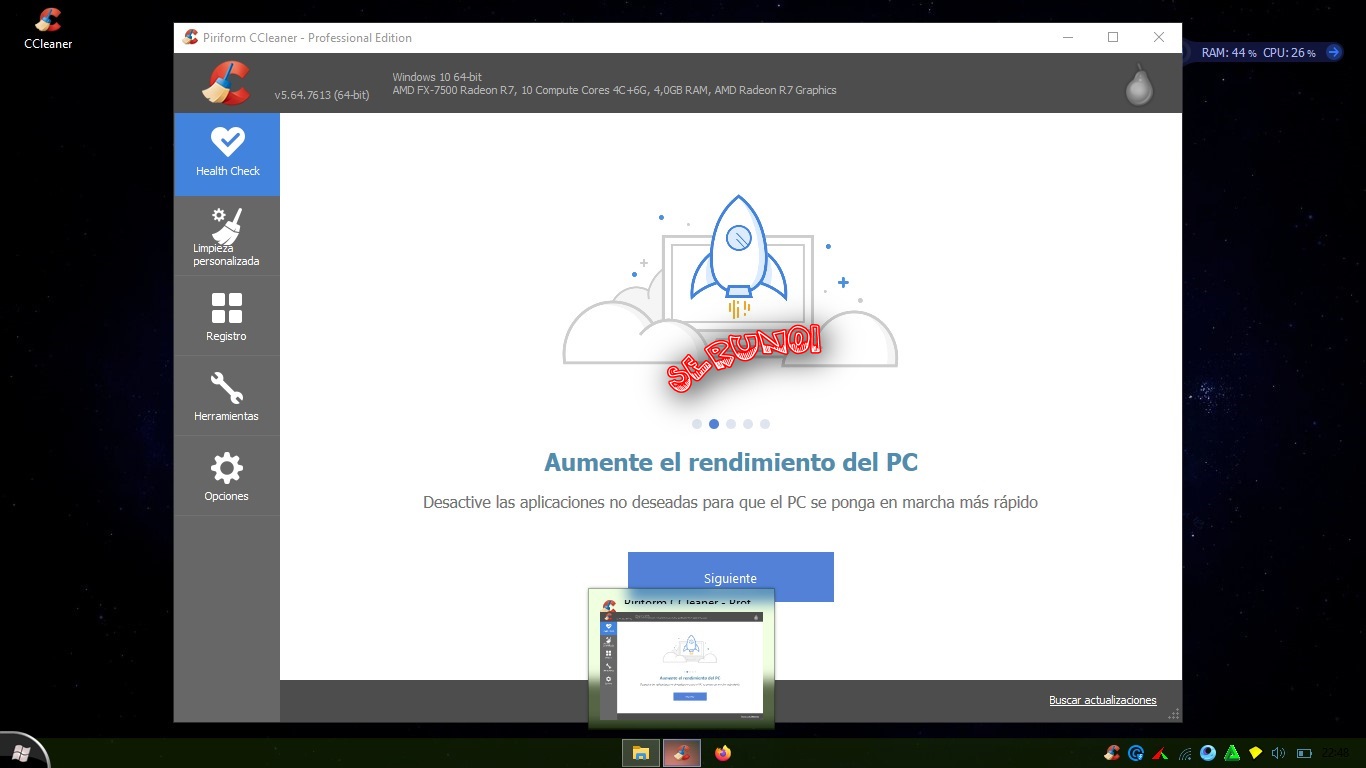Click the CCleaner tray icon

[1112, 753]
